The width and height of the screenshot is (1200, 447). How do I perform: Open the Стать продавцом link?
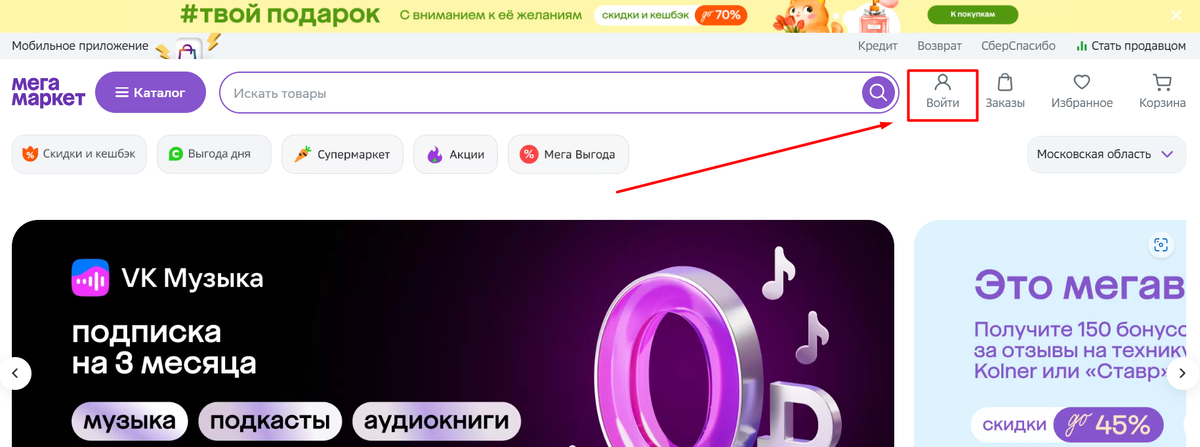coord(1131,46)
